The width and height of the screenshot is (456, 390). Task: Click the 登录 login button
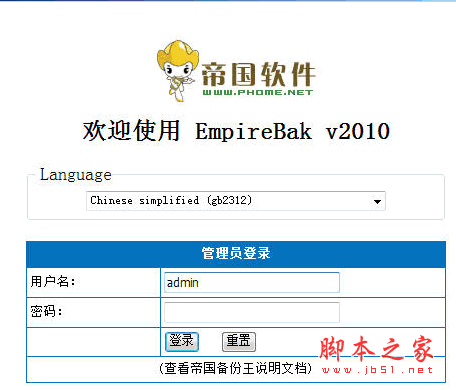click(x=182, y=341)
